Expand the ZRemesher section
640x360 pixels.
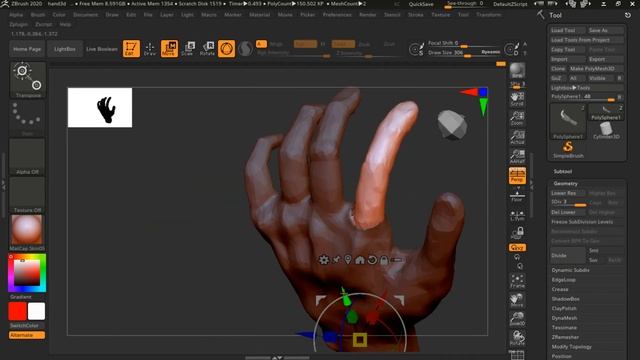point(565,337)
